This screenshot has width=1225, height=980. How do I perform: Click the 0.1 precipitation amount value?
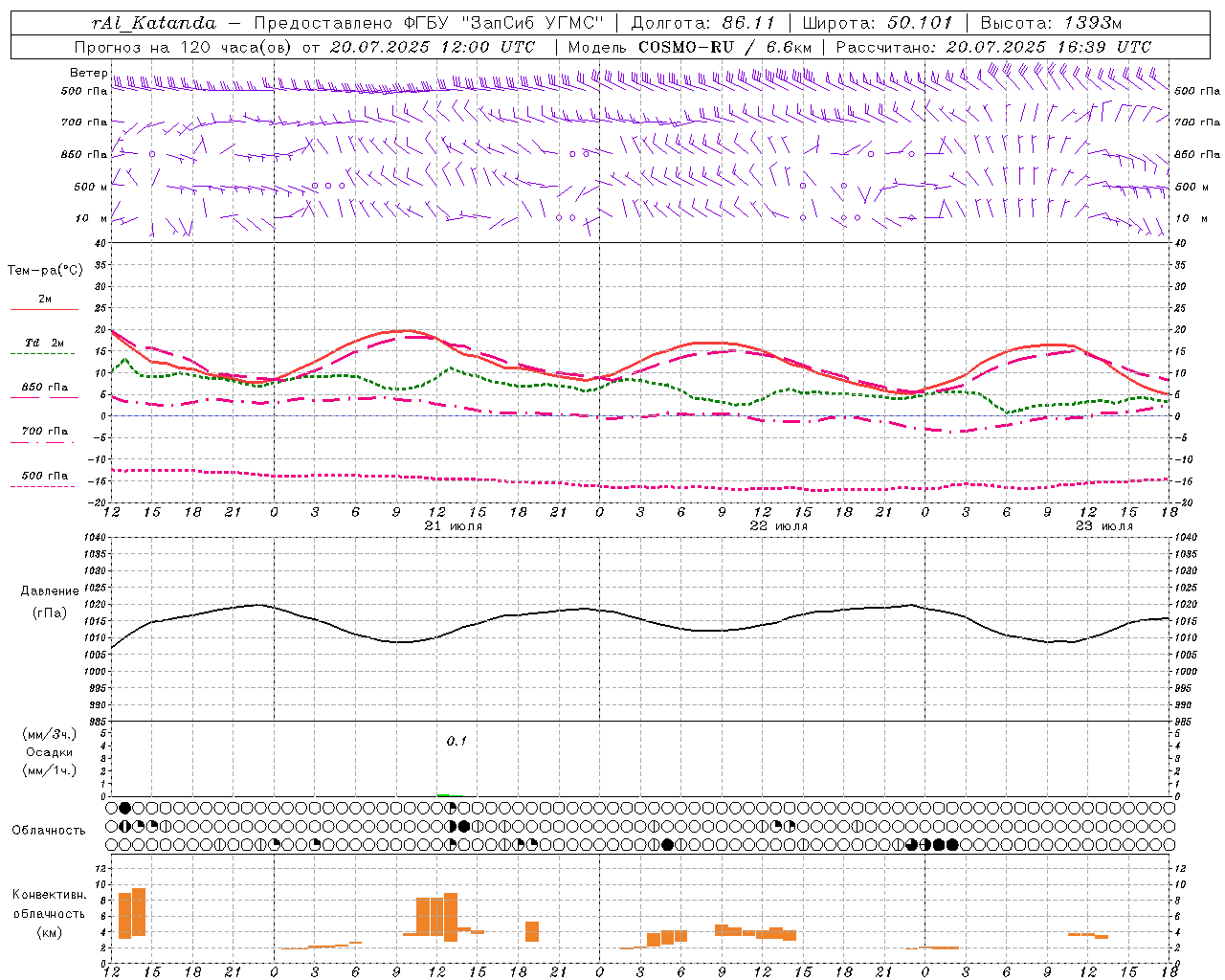point(457,742)
